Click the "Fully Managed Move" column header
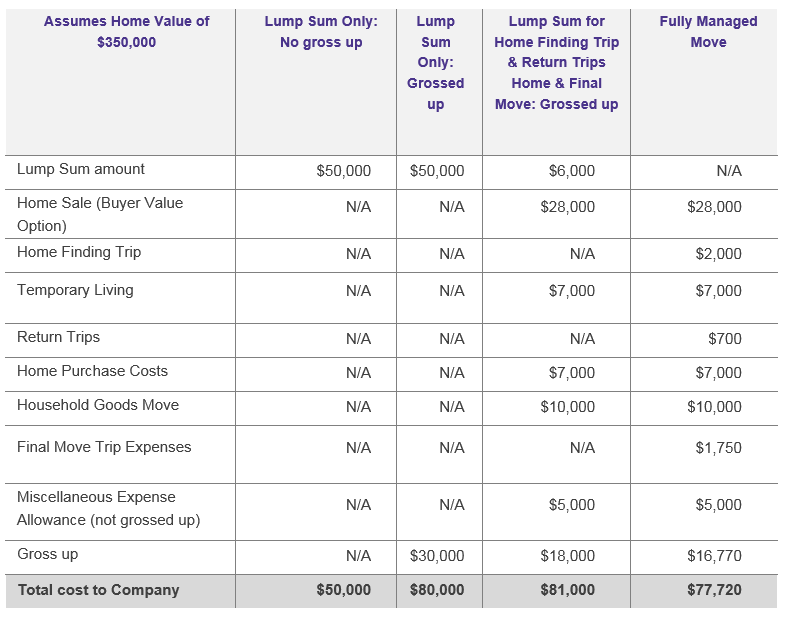 click(708, 32)
